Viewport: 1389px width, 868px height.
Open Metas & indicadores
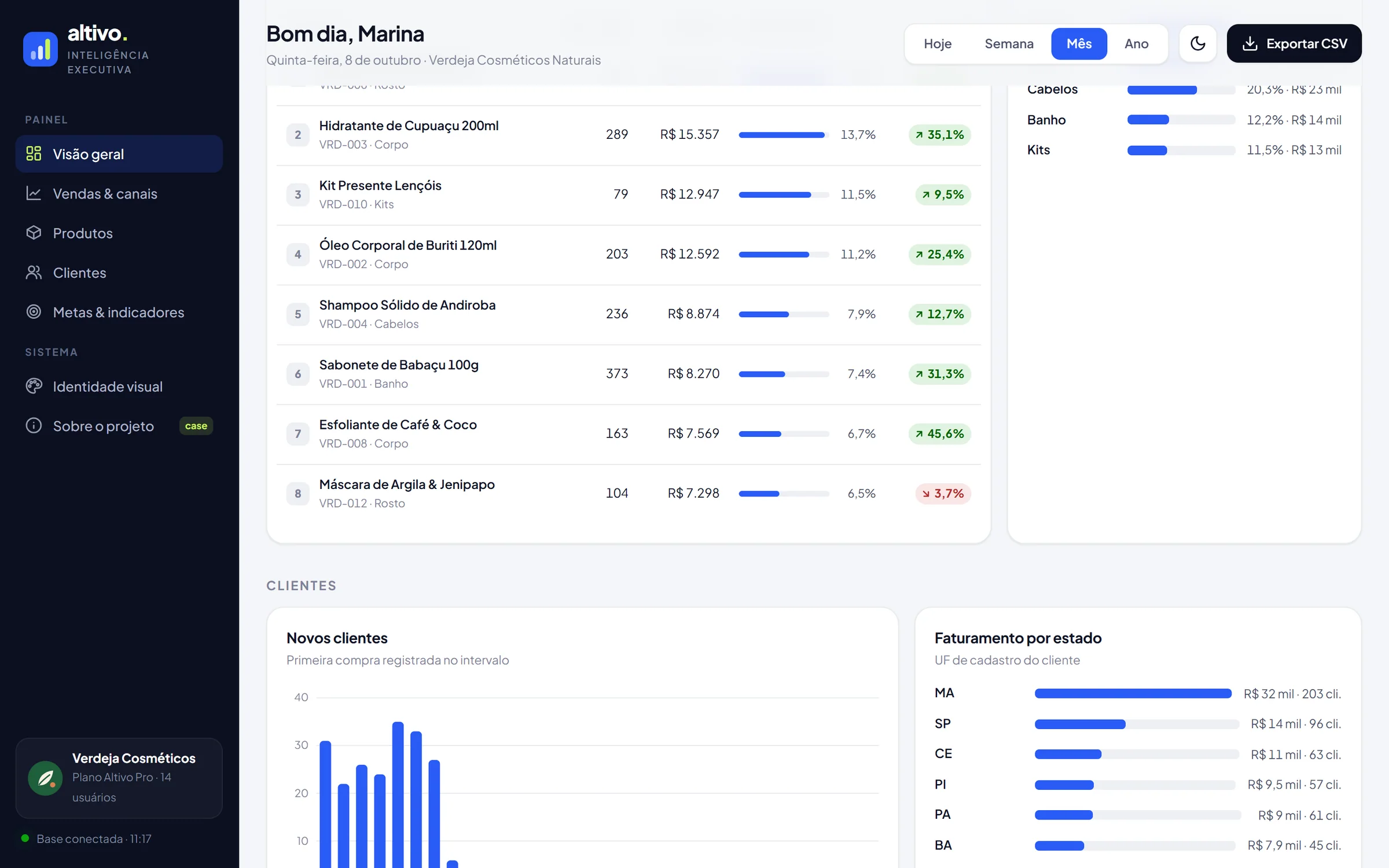point(119,312)
